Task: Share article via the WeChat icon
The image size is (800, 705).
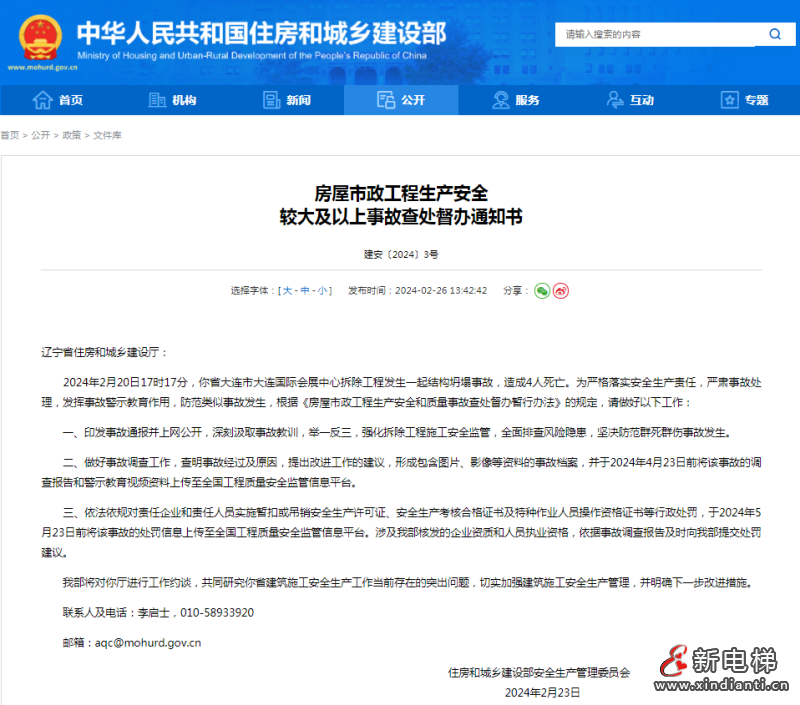Action: tap(543, 290)
